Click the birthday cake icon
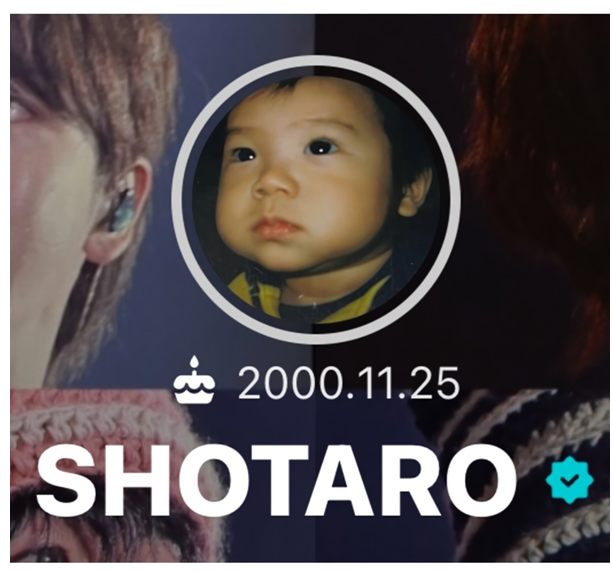612x572 pixels. tap(194, 379)
